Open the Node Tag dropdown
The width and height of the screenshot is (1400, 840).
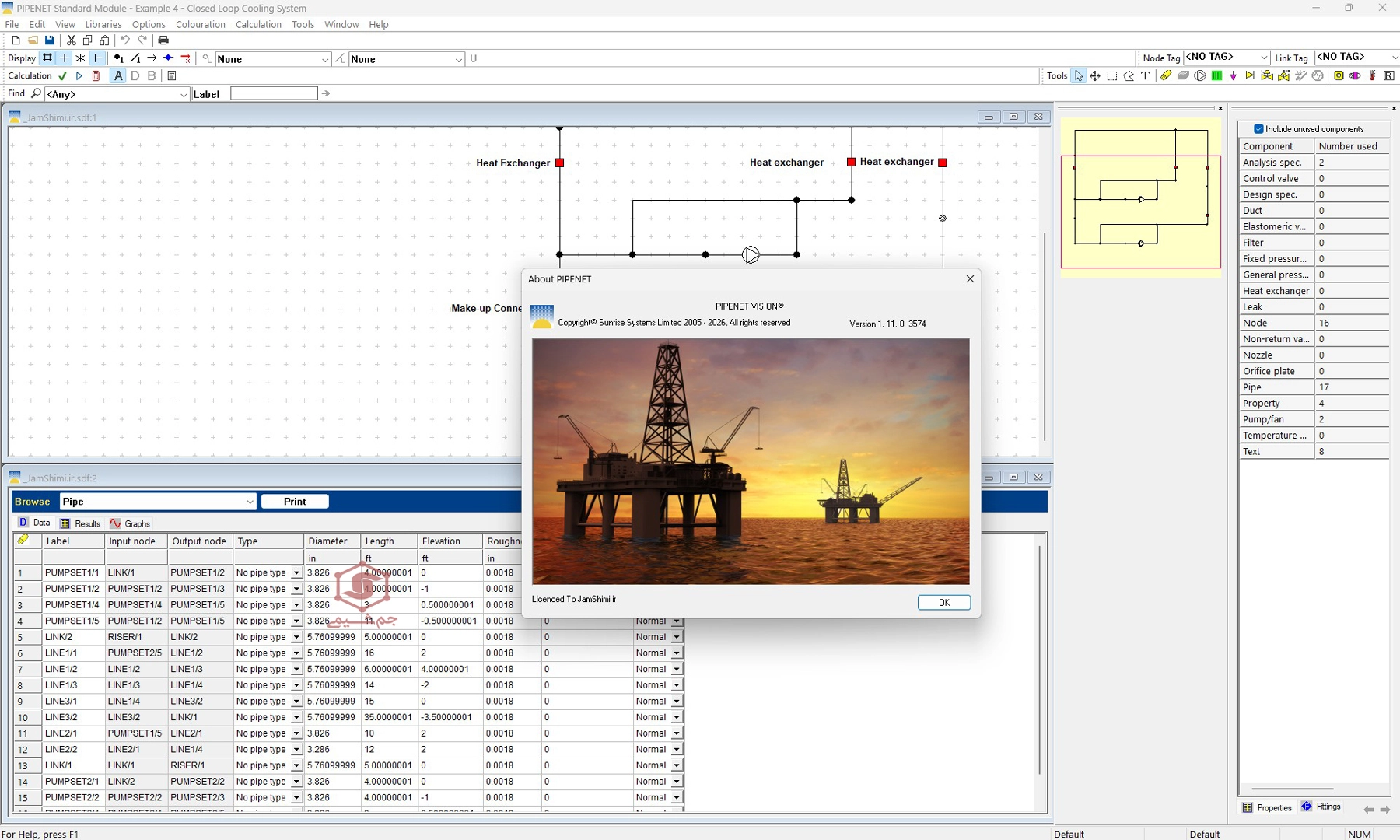pyautogui.click(x=1264, y=58)
